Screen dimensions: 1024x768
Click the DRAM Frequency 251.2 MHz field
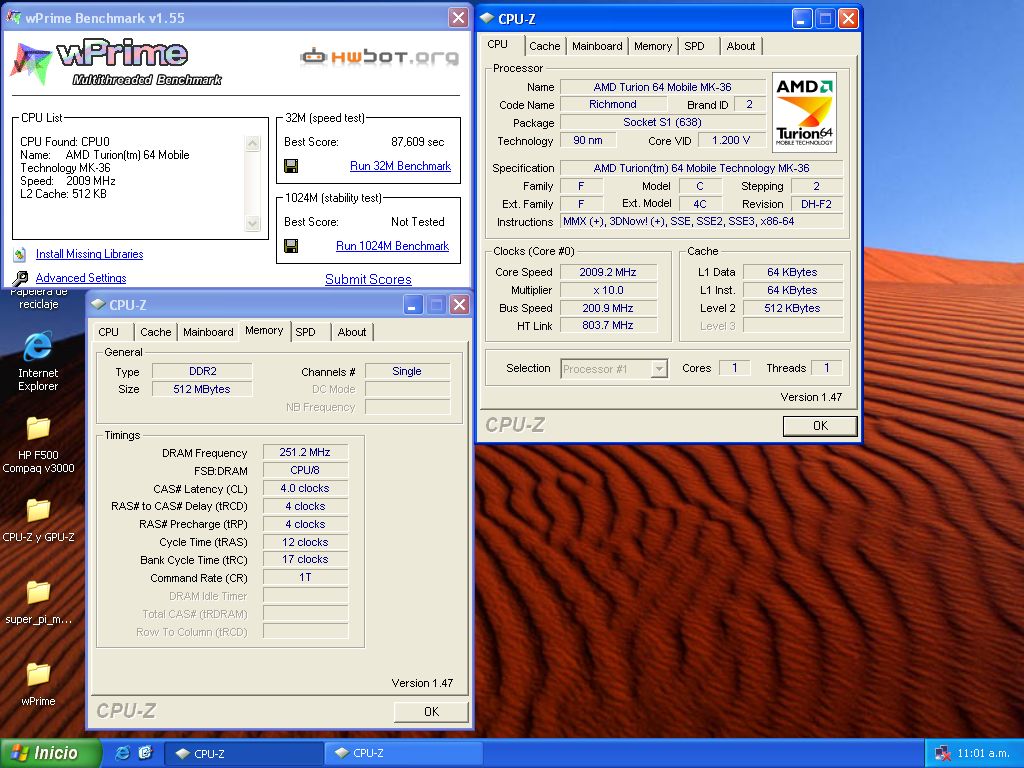pyautogui.click(x=305, y=453)
